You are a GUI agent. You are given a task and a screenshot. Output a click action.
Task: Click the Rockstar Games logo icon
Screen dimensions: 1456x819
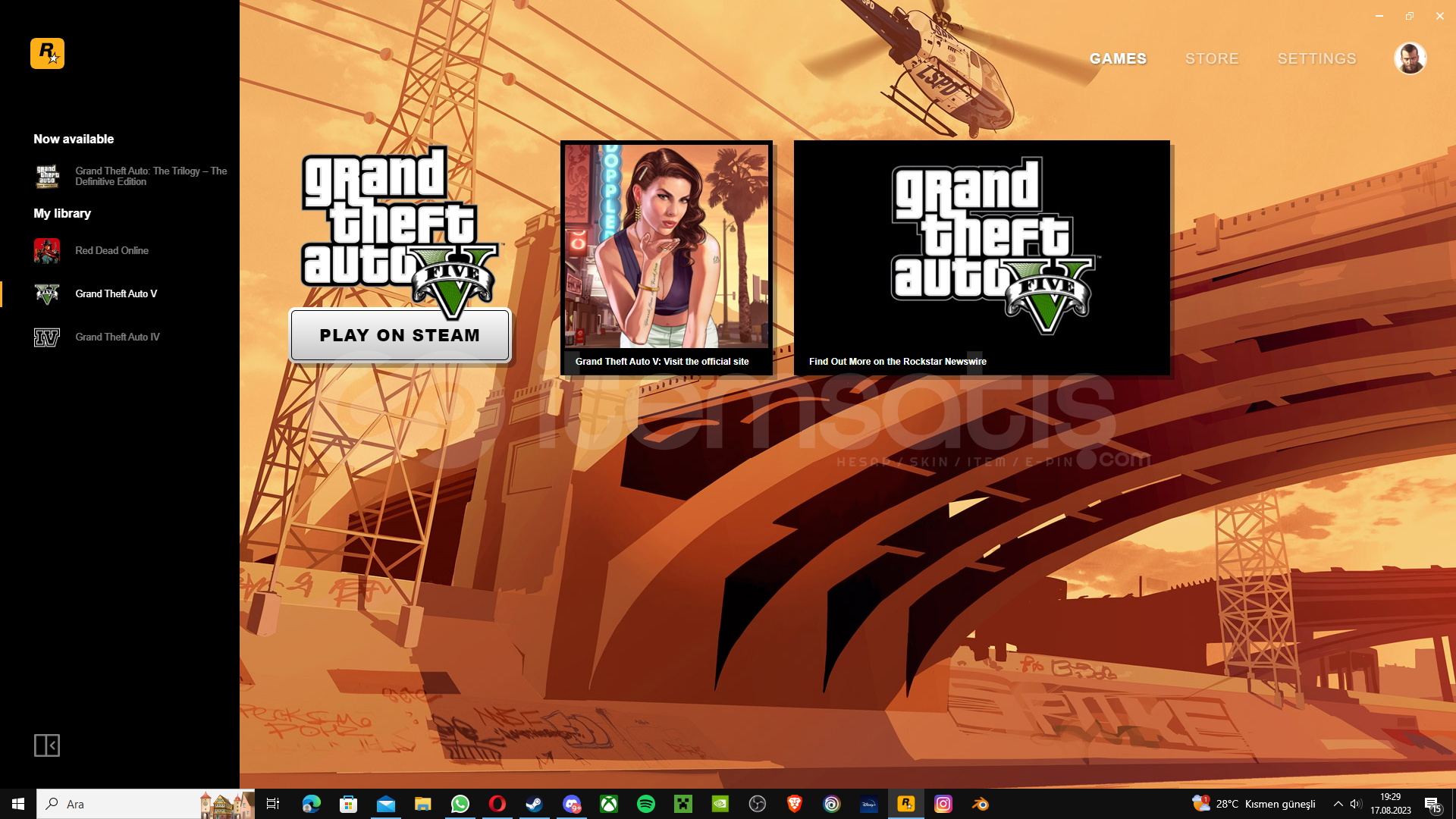47,54
